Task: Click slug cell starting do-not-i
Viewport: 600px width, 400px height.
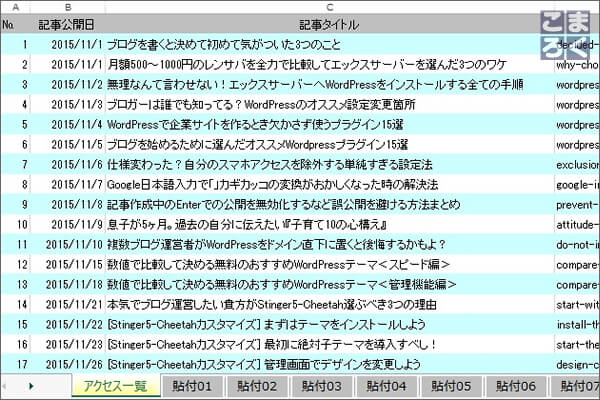Action: click(x=577, y=244)
